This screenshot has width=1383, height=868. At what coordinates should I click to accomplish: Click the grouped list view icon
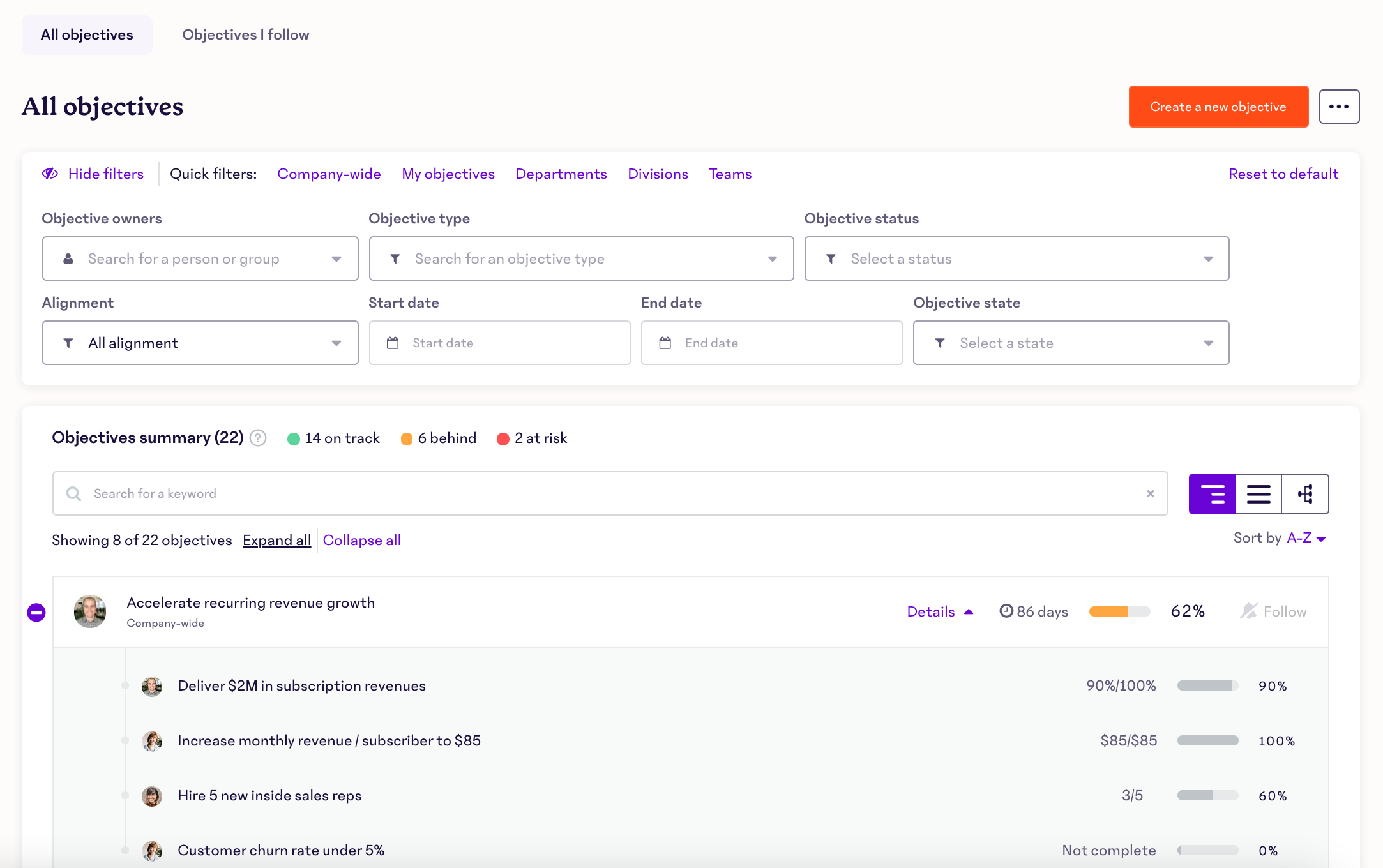coord(1211,493)
